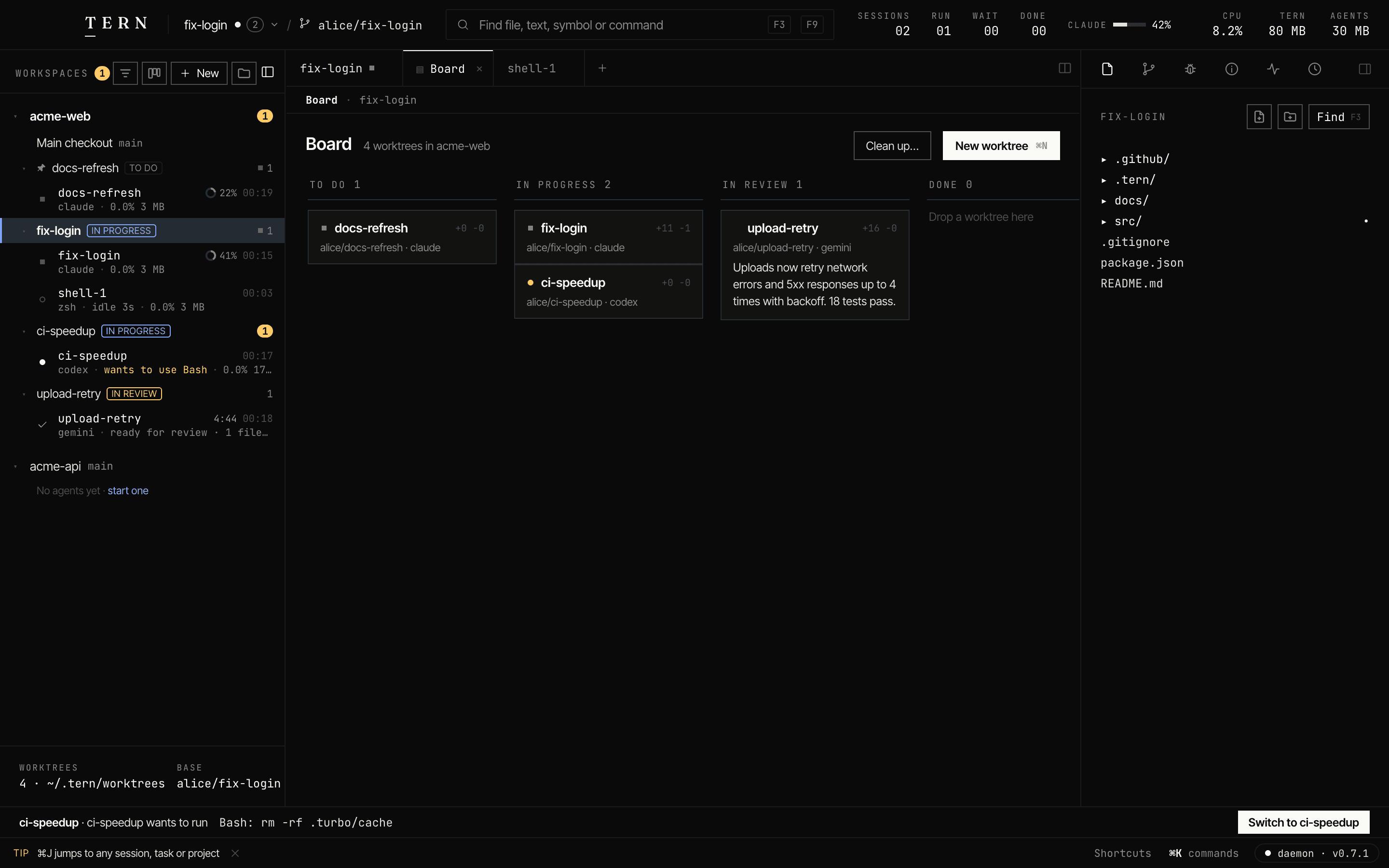Click the Board breadcrumb
This screenshot has width=1389, height=868.
tap(321, 100)
